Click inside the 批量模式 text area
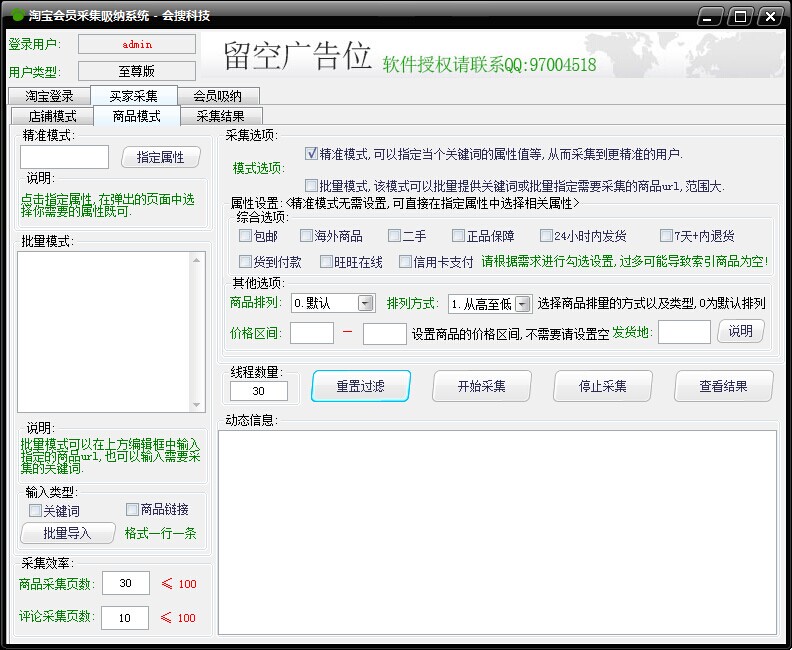Viewport: 792px width, 650px height. pos(104,332)
